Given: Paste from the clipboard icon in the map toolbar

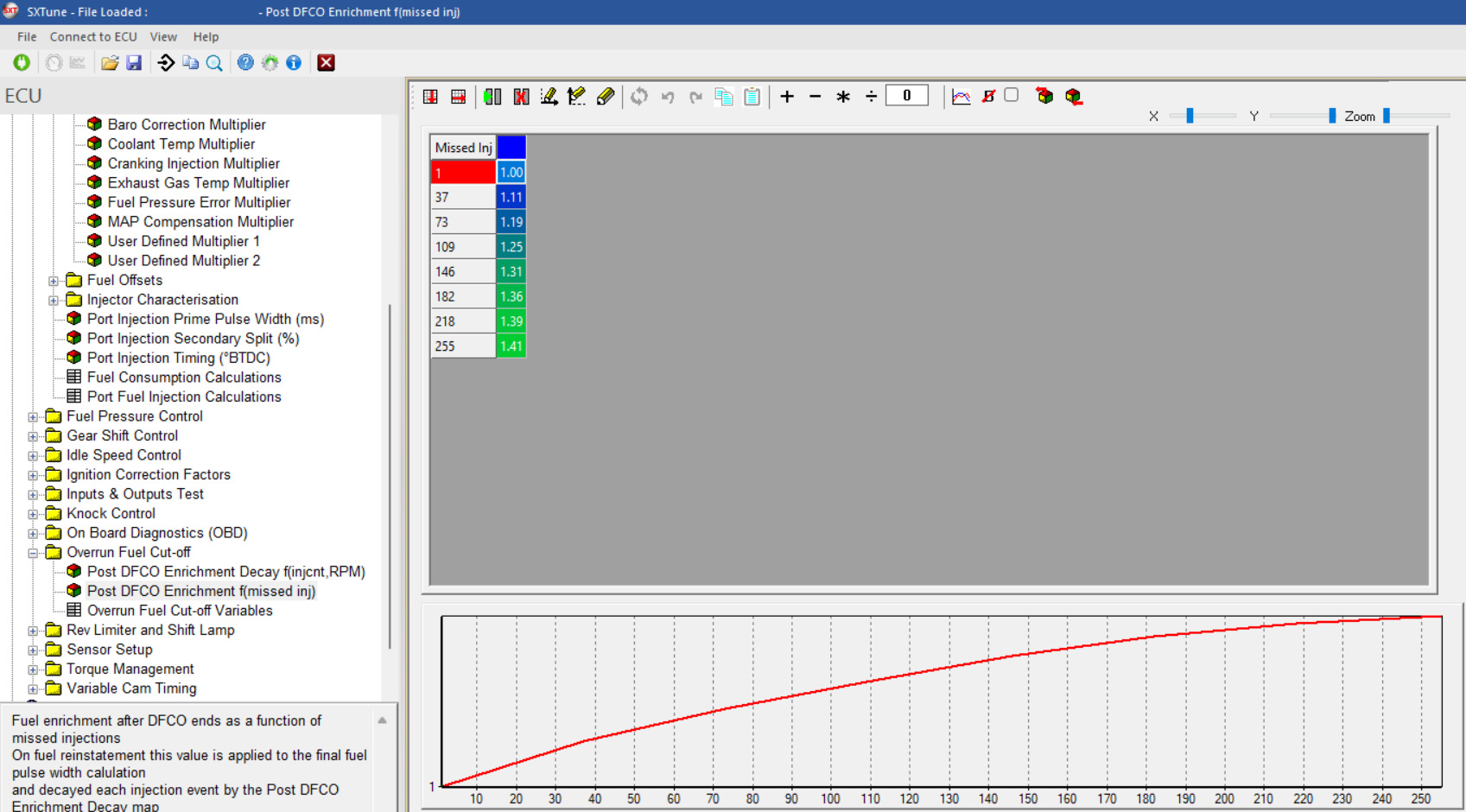Looking at the screenshot, I should (x=752, y=97).
